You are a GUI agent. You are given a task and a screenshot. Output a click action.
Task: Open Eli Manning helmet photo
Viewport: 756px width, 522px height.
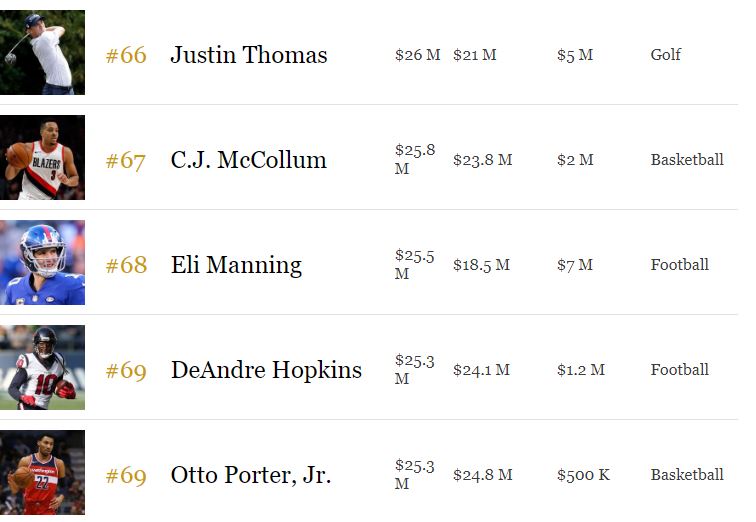(42, 262)
